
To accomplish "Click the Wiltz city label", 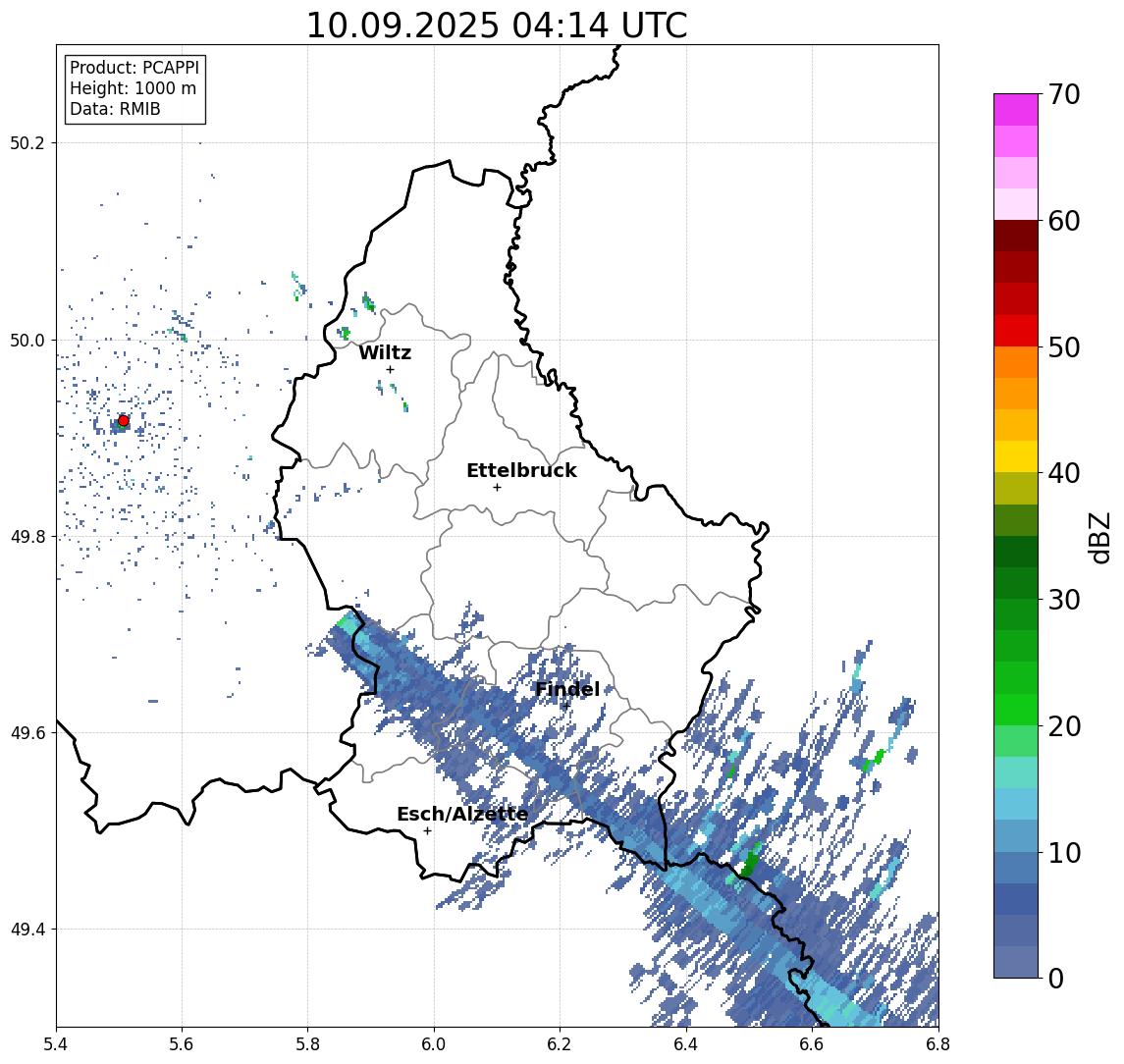I will pos(385,352).
